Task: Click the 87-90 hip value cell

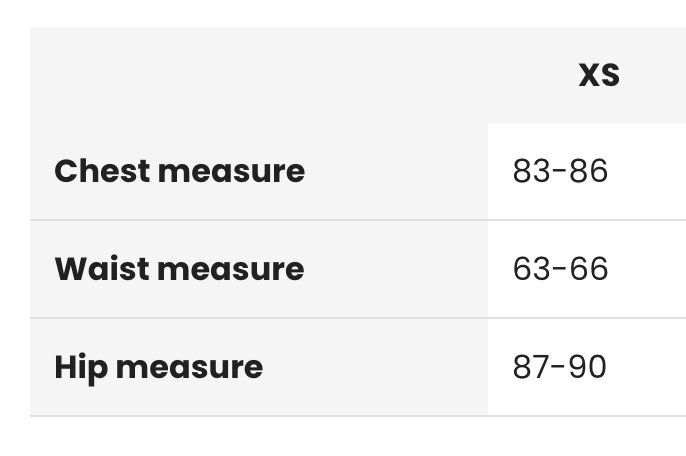Action: click(587, 367)
